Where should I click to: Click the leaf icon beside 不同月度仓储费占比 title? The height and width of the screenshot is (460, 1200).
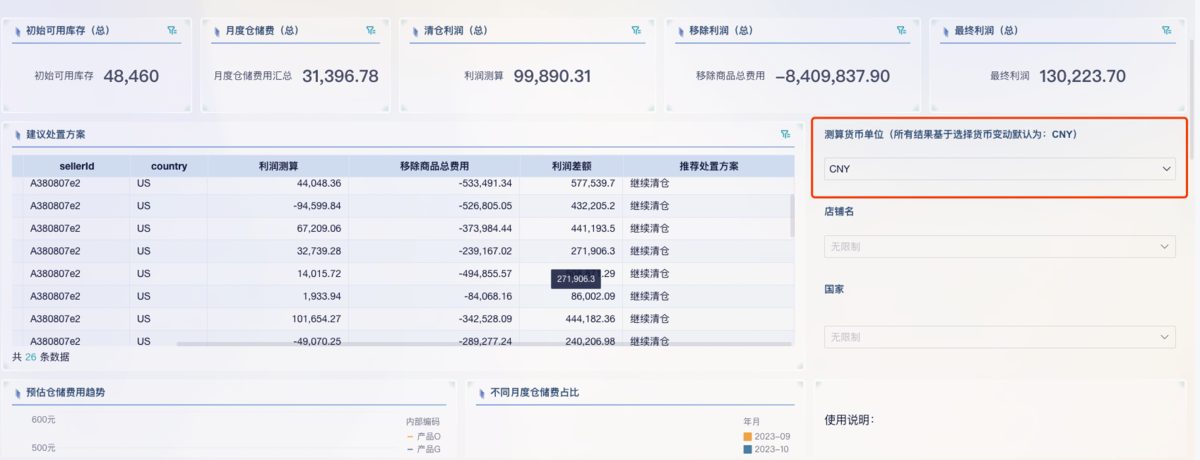[x=481, y=392]
